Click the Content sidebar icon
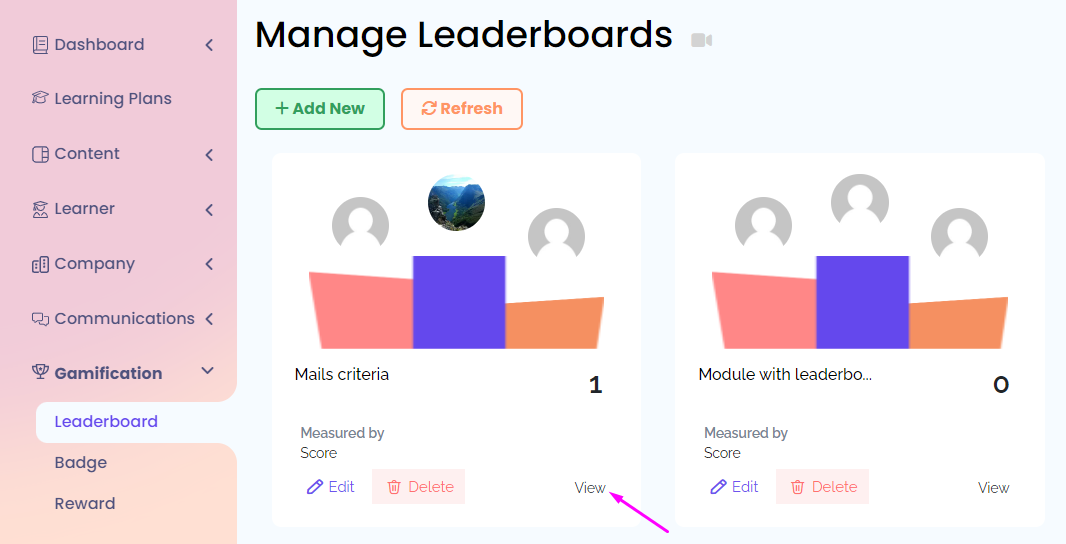 pos(40,154)
